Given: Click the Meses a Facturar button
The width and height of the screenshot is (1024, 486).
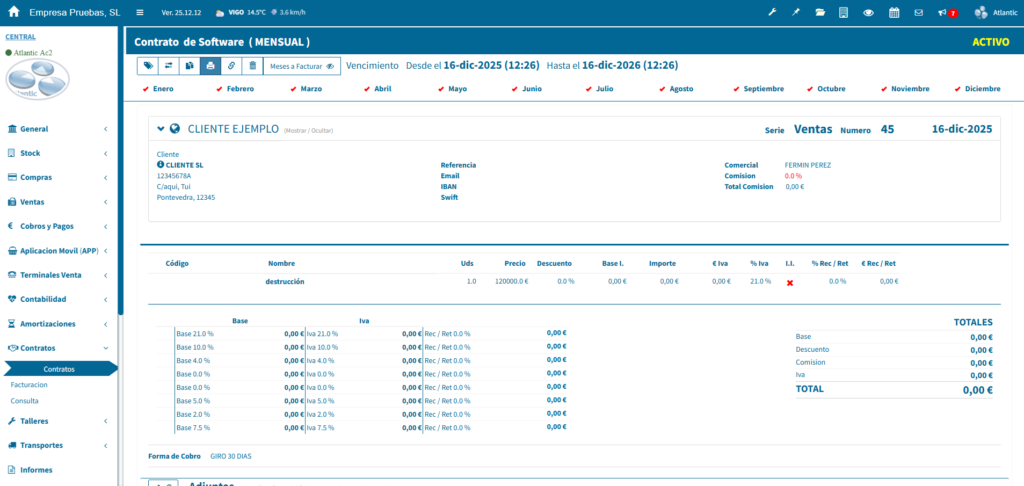Looking at the screenshot, I should [x=302, y=66].
